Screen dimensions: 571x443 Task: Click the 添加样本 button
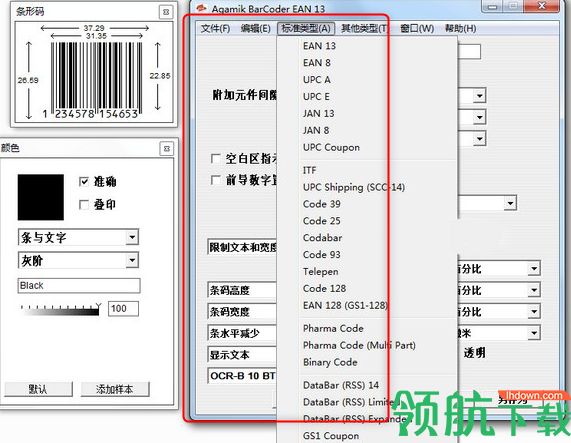115,389
